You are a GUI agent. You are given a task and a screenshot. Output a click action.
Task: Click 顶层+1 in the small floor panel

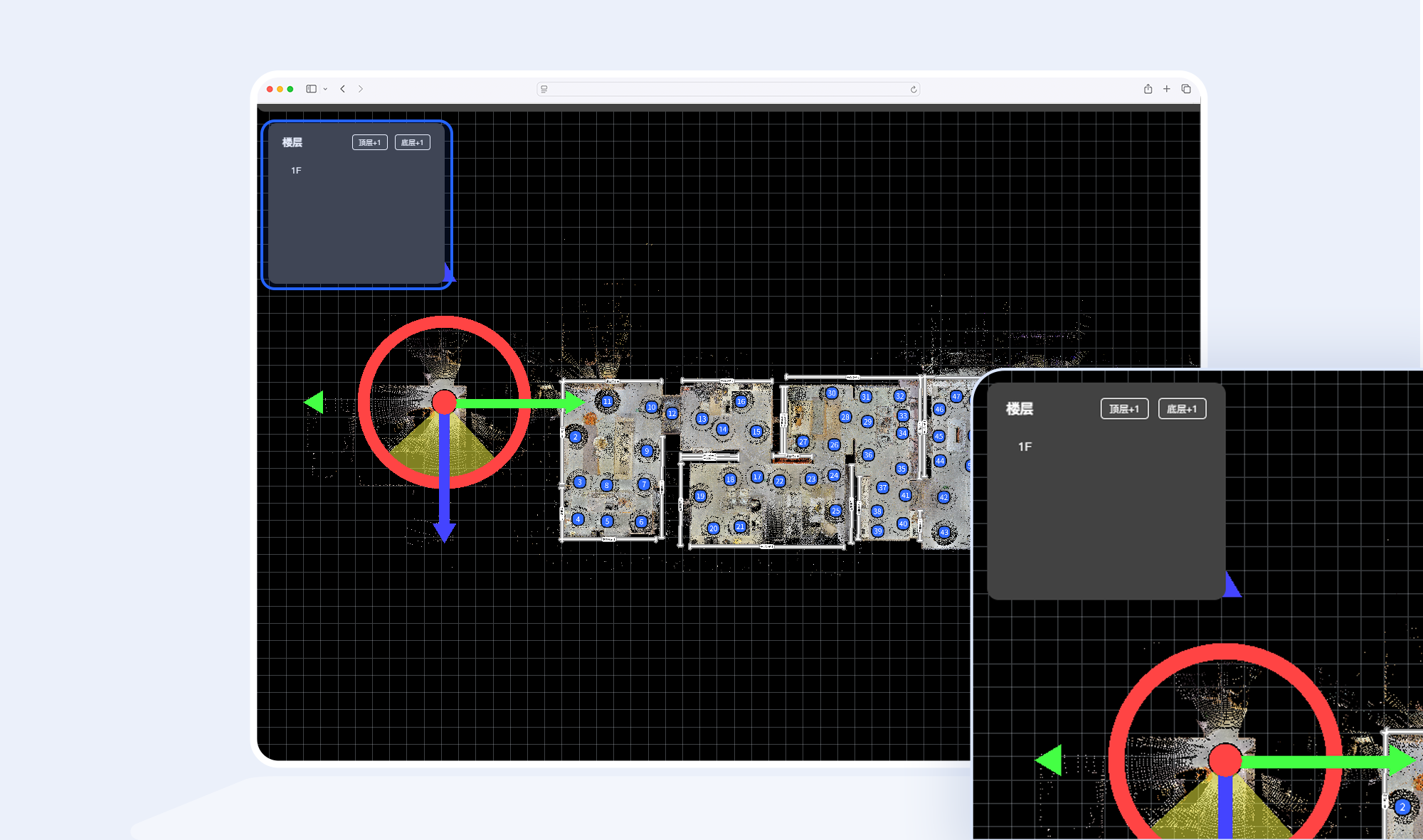(369, 142)
